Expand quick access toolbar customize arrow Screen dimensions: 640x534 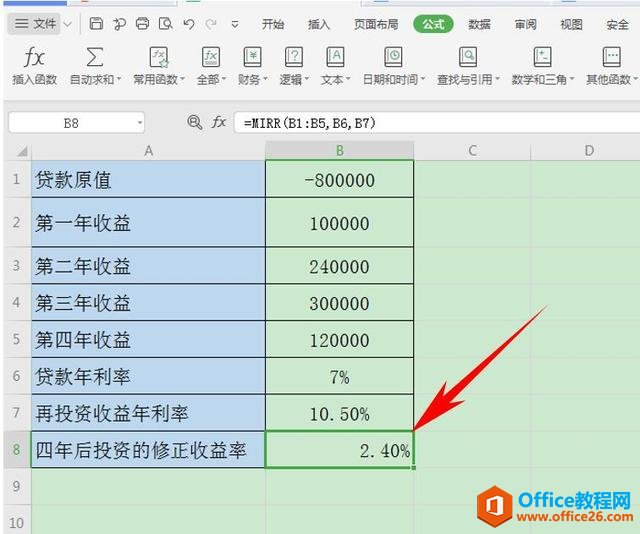pos(235,24)
